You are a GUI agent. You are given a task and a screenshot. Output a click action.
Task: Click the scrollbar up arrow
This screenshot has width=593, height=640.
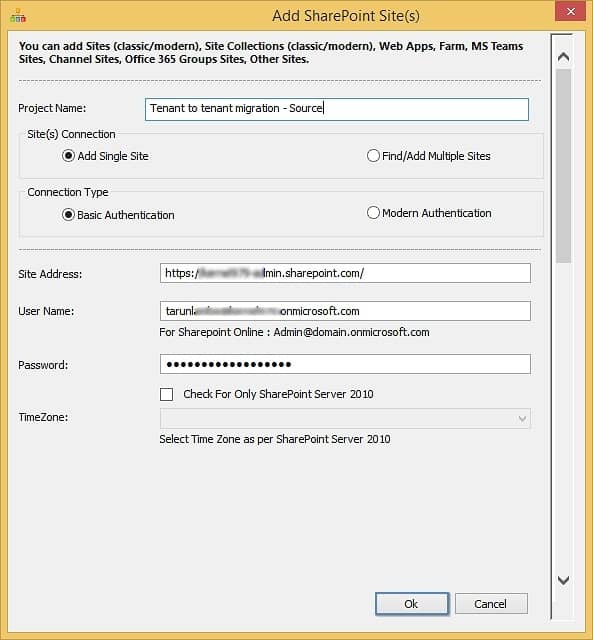563,57
